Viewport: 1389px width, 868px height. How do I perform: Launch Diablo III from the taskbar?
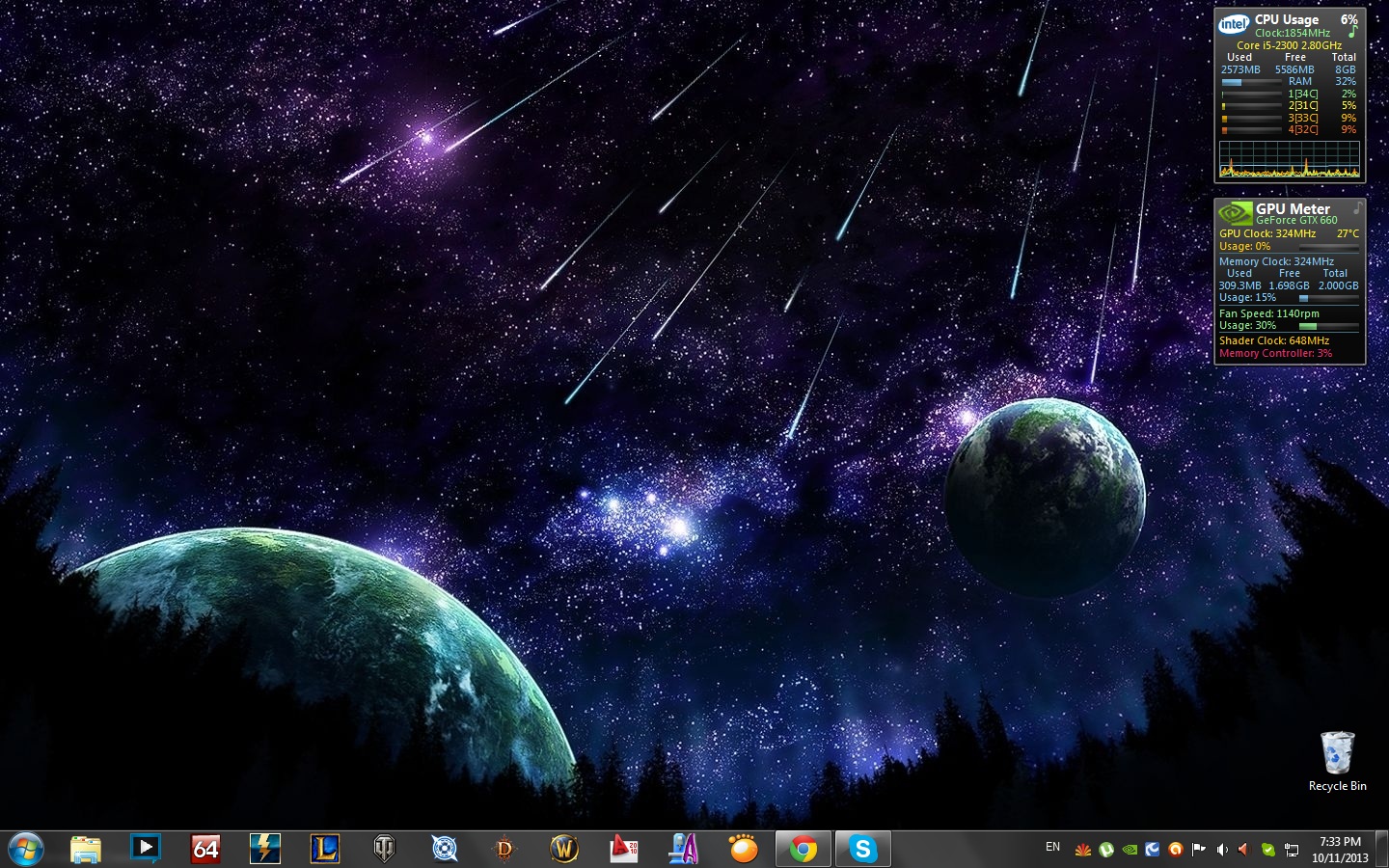coord(504,850)
